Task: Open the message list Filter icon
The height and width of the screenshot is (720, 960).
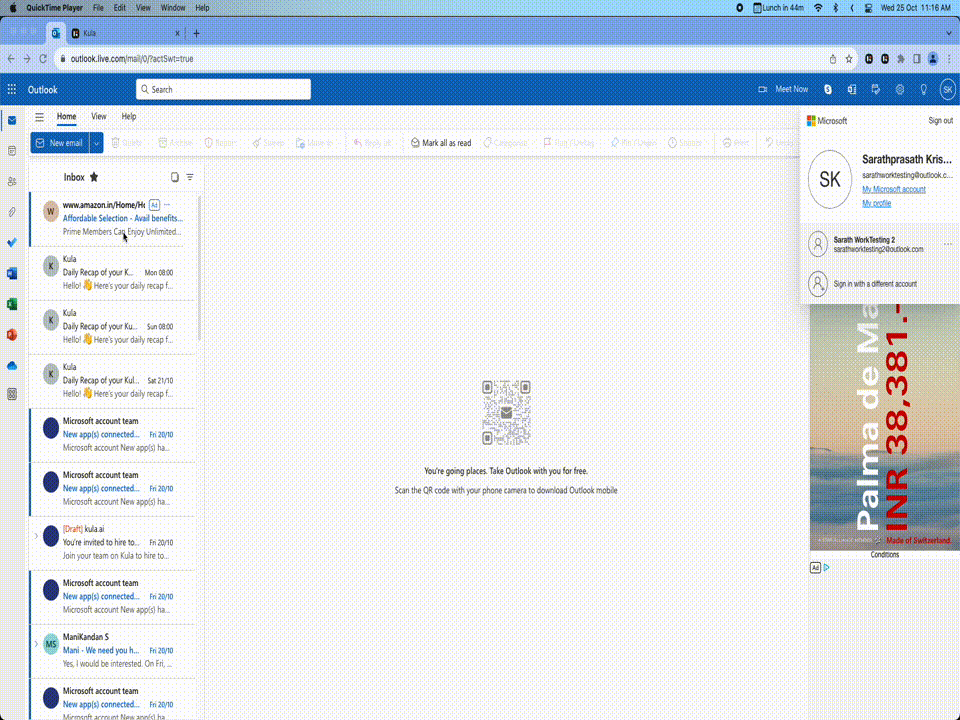Action: [190, 177]
